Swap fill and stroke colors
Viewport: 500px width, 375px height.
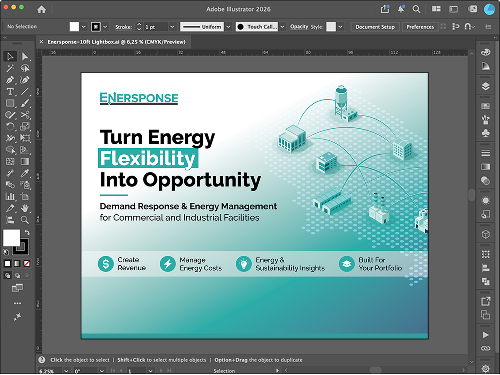tap(27, 233)
